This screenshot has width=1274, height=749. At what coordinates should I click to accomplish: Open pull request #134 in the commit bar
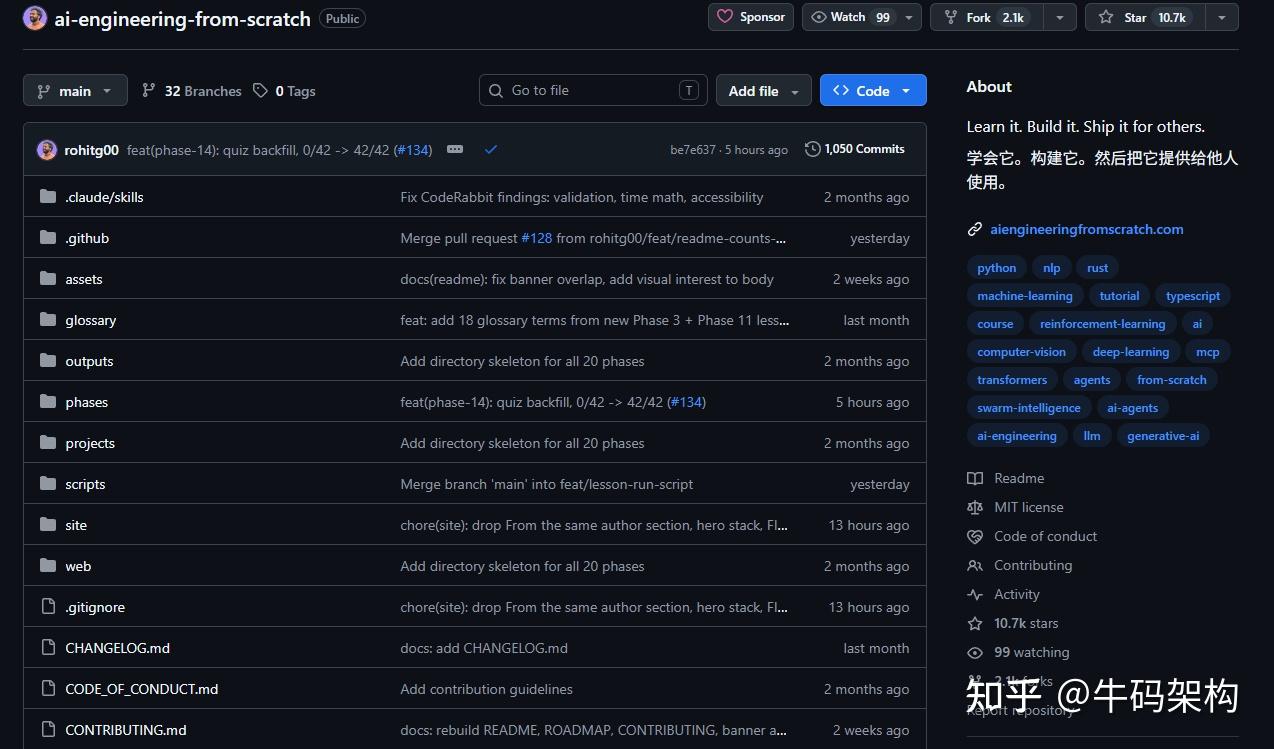[x=413, y=150]
